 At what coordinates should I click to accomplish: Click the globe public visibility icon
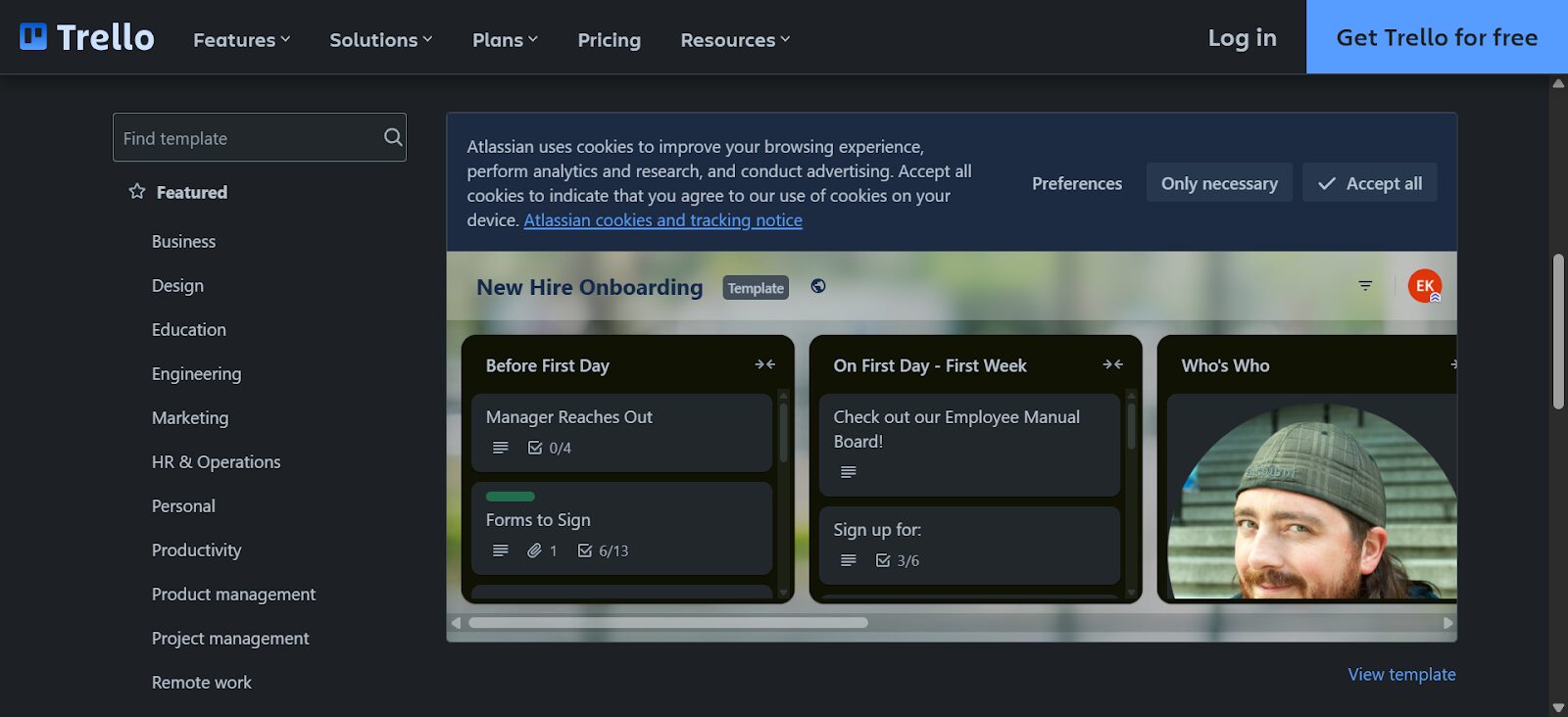(x=818, y=286)
